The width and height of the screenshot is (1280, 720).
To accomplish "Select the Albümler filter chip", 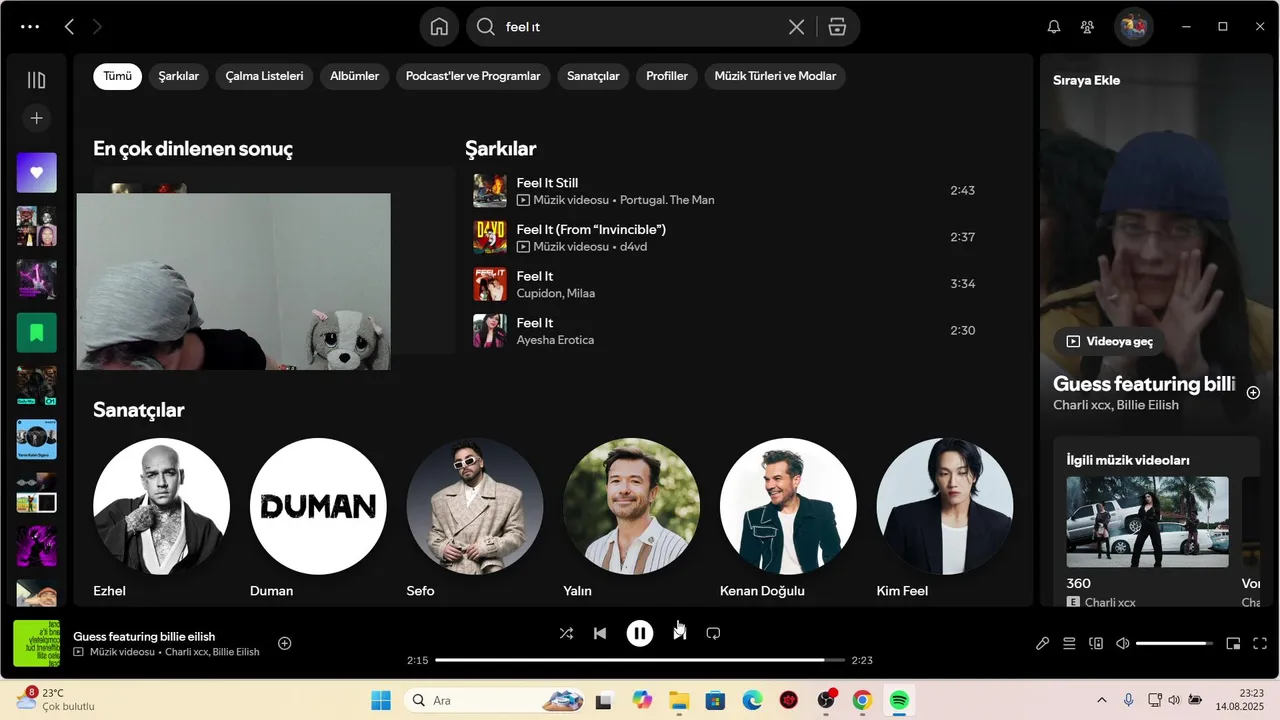I will point(354,76).
